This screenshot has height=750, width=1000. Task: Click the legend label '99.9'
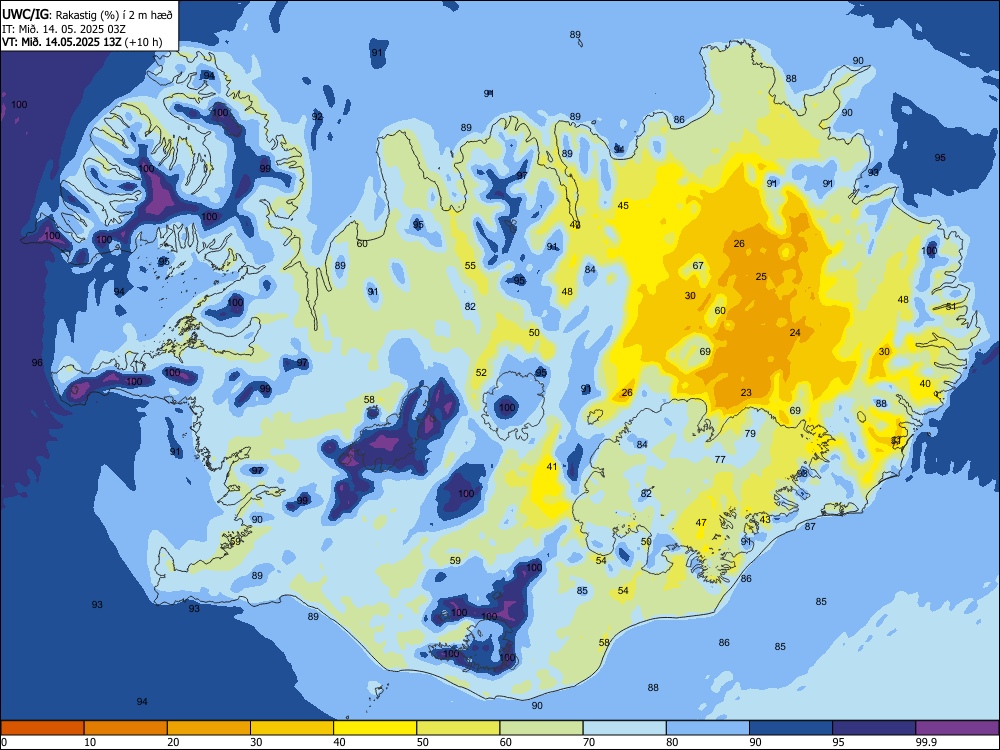coord(926,742)
